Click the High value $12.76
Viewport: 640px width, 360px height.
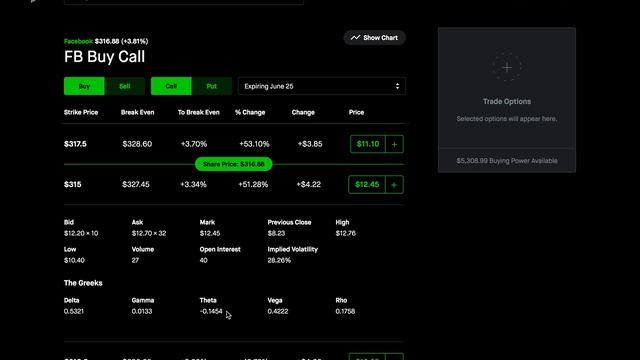(x=346, y=233)
